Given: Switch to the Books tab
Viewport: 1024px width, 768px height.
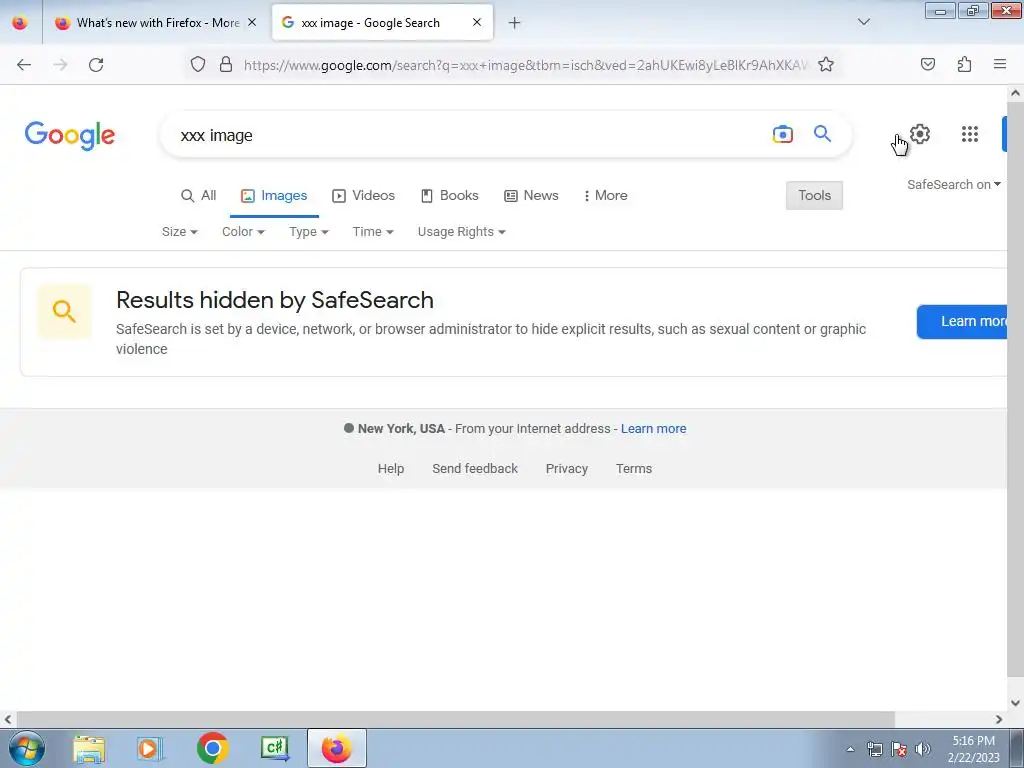Looking at the screenshot, I should point(449,195).
